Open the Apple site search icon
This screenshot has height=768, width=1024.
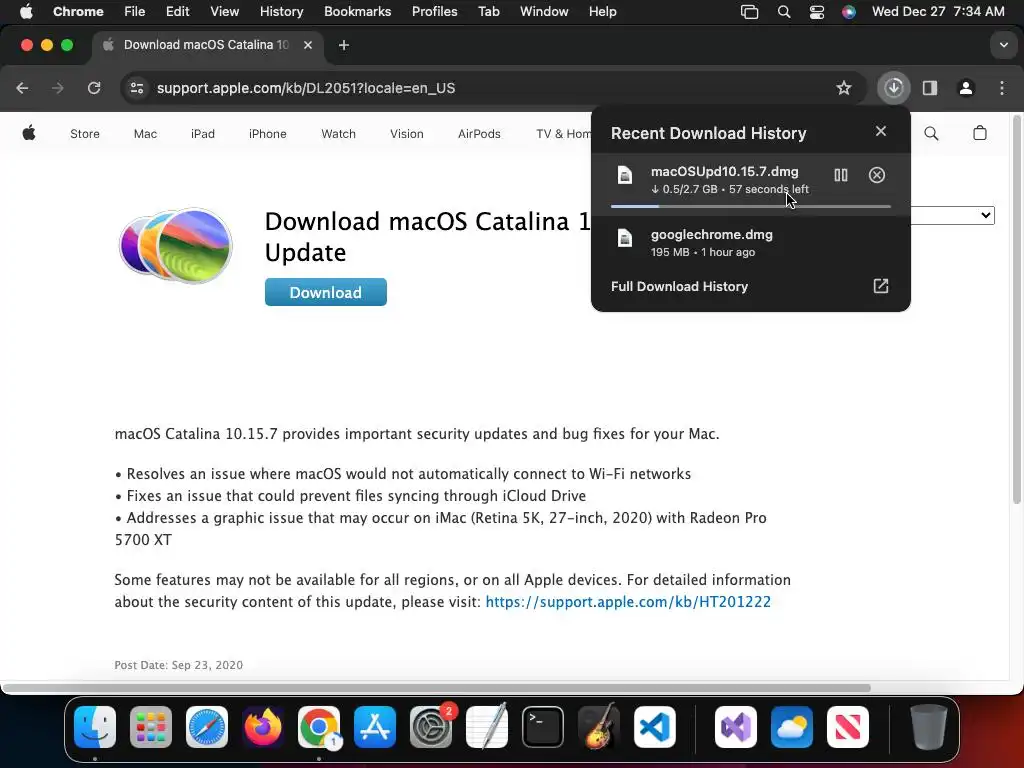coord(931,134)
